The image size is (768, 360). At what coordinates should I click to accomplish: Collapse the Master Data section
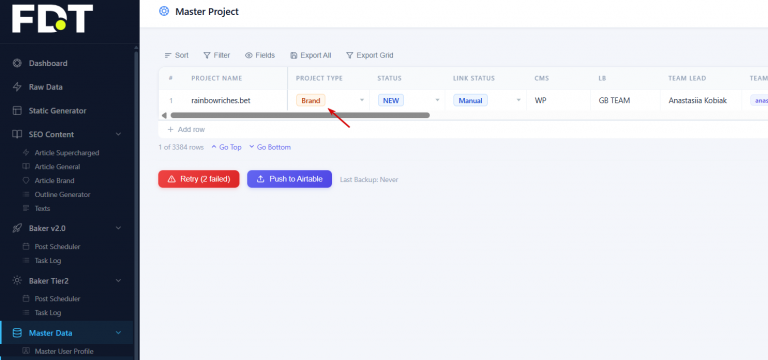[118, 333]
